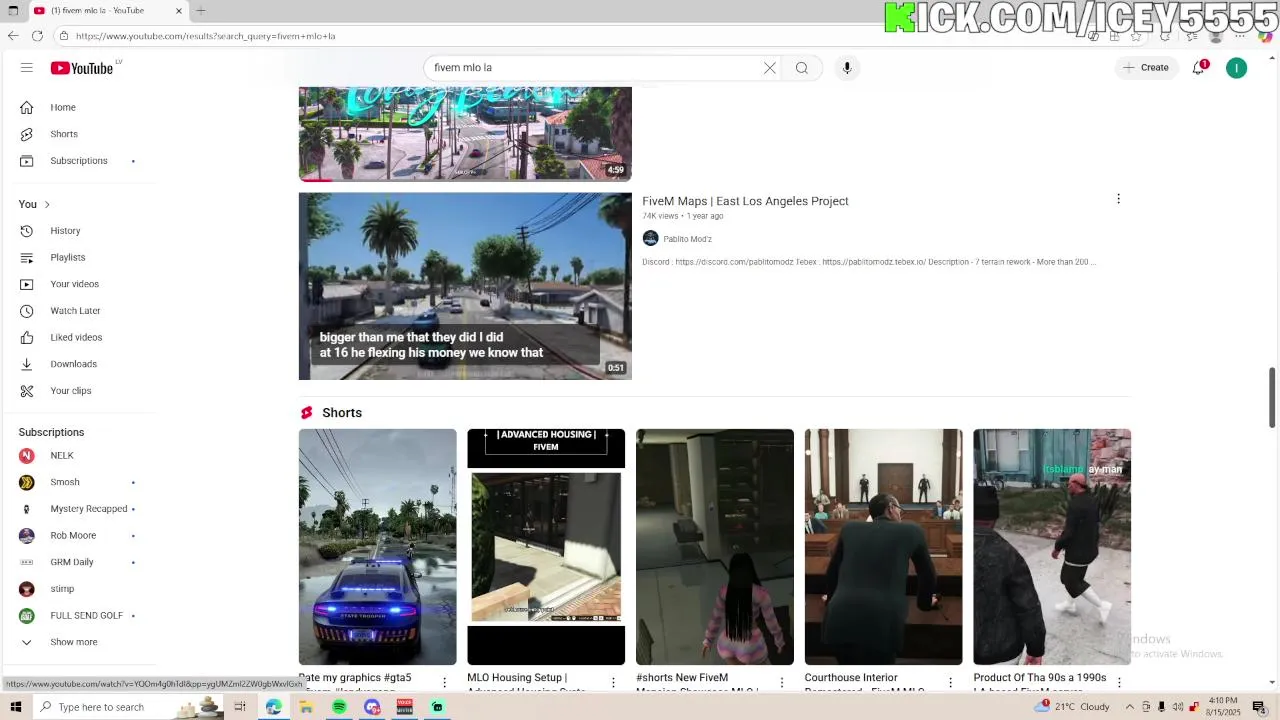Open the mansion showcase short thumbnail

click(715, 547)
